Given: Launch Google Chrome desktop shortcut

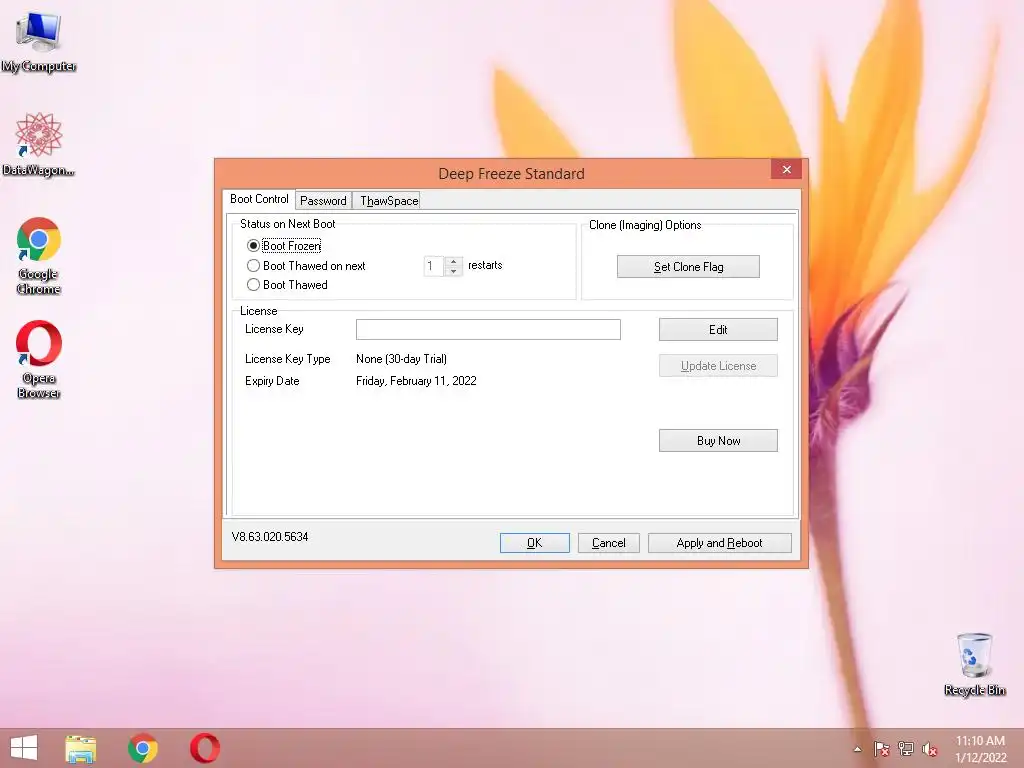Looking at the screenshot, I should (x=39, y=256).
